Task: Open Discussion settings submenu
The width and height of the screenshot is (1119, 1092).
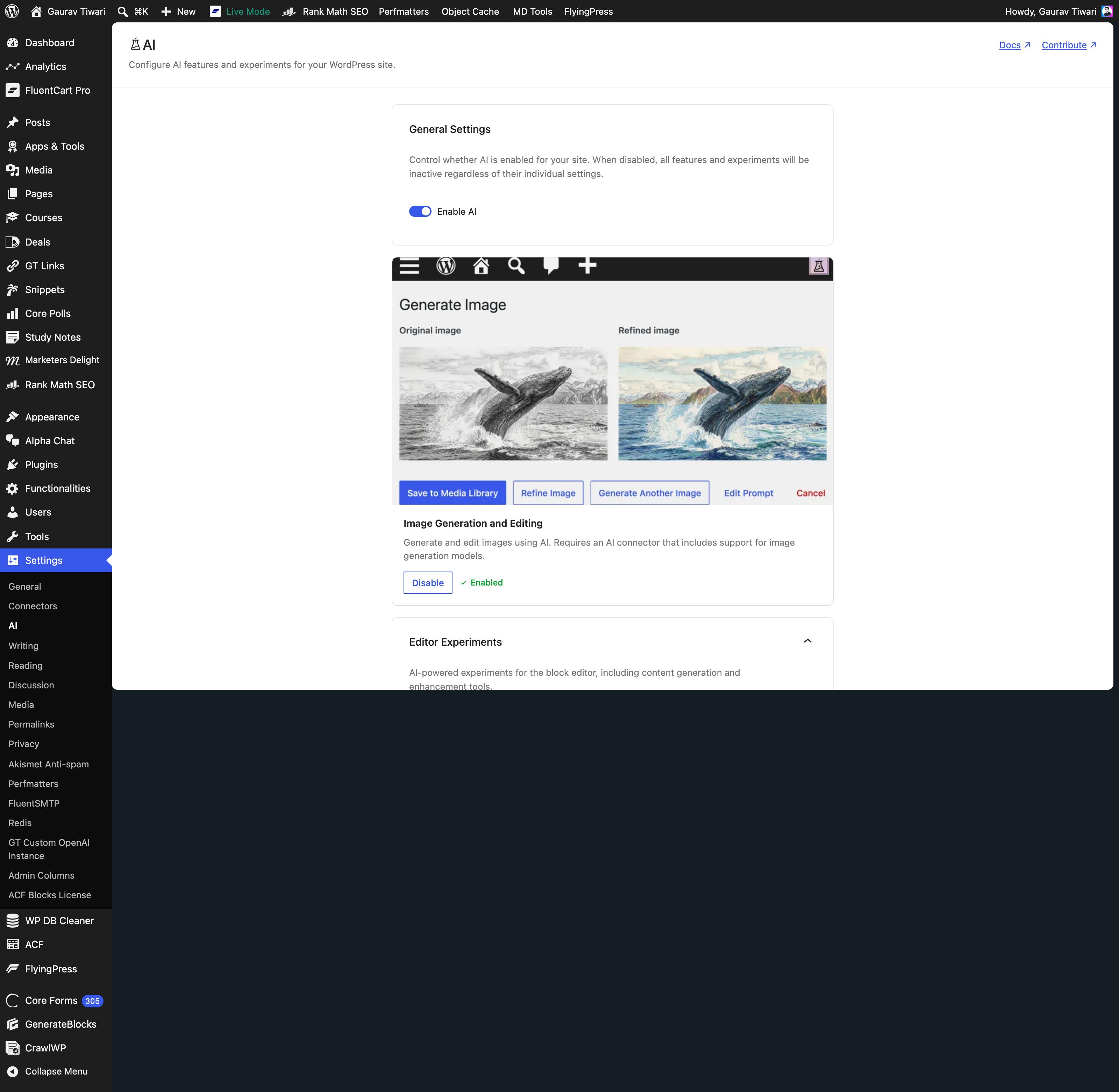Action: coord(31,685)
